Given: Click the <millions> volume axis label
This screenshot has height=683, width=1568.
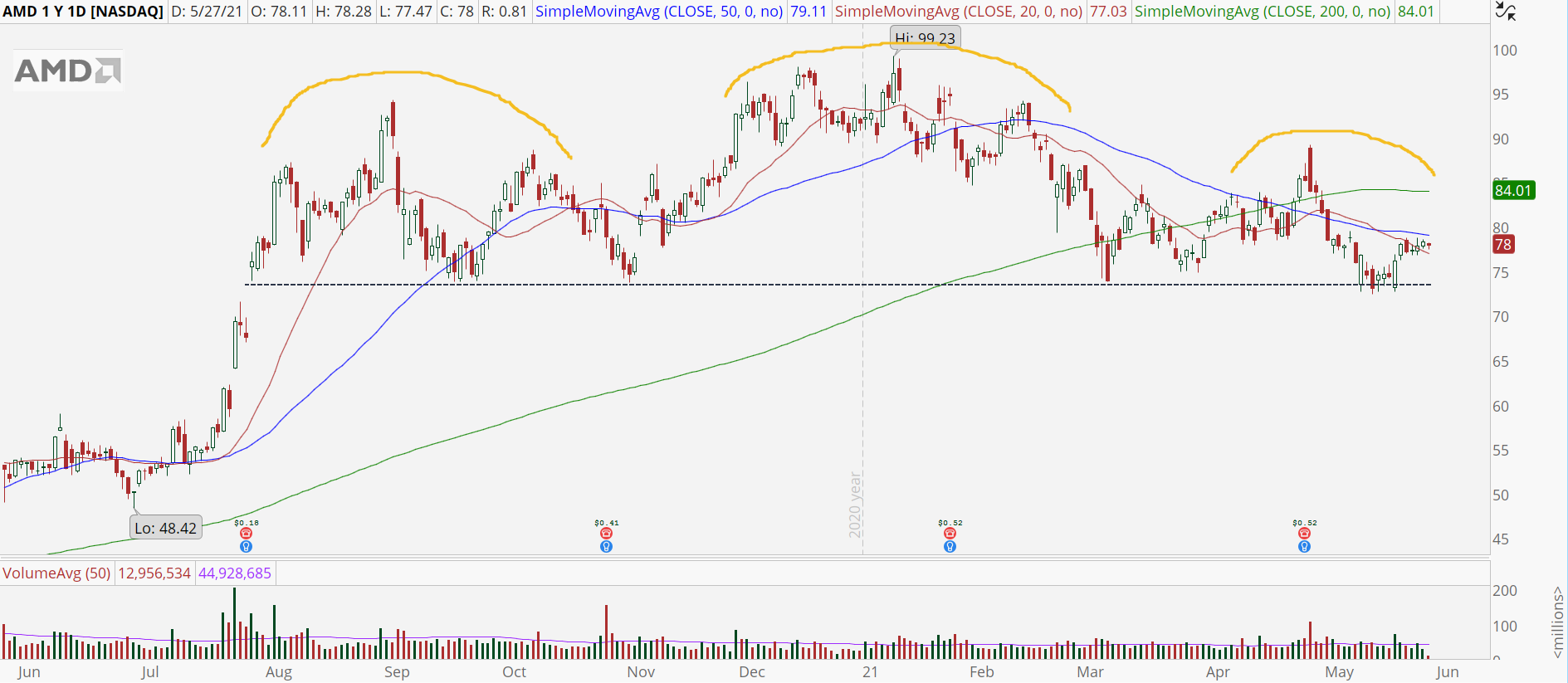Looking at the screenshot, I should tap(1558, 622).
